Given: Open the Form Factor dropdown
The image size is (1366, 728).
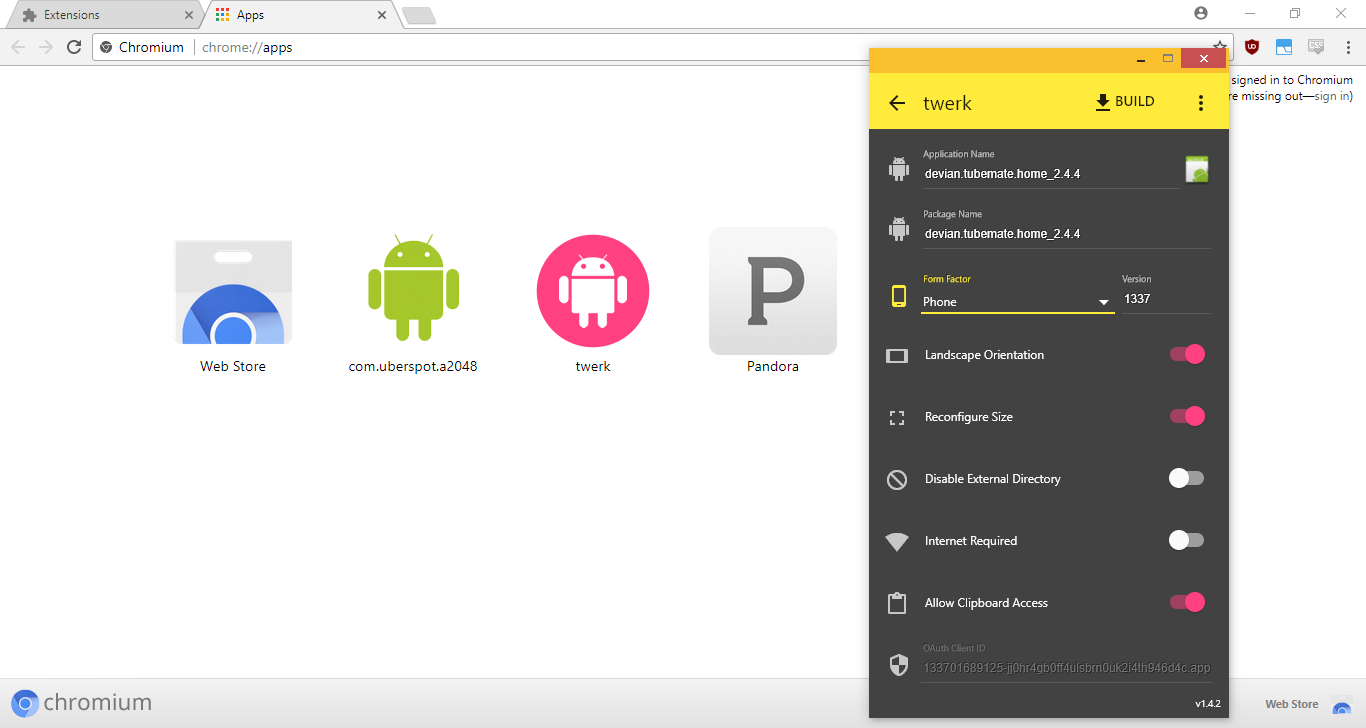Looking at the screenshot, I should click(x=1017, y=301).
